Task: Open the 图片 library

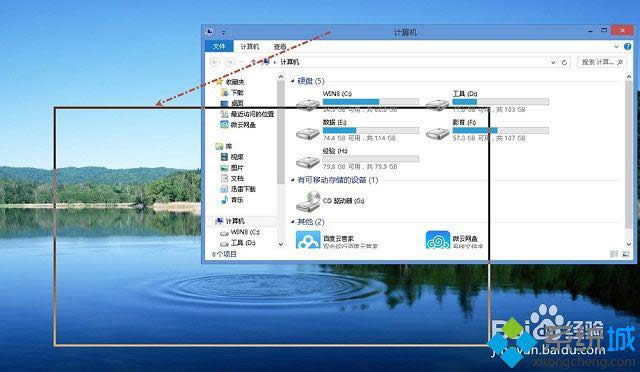Action: point(232,168)
